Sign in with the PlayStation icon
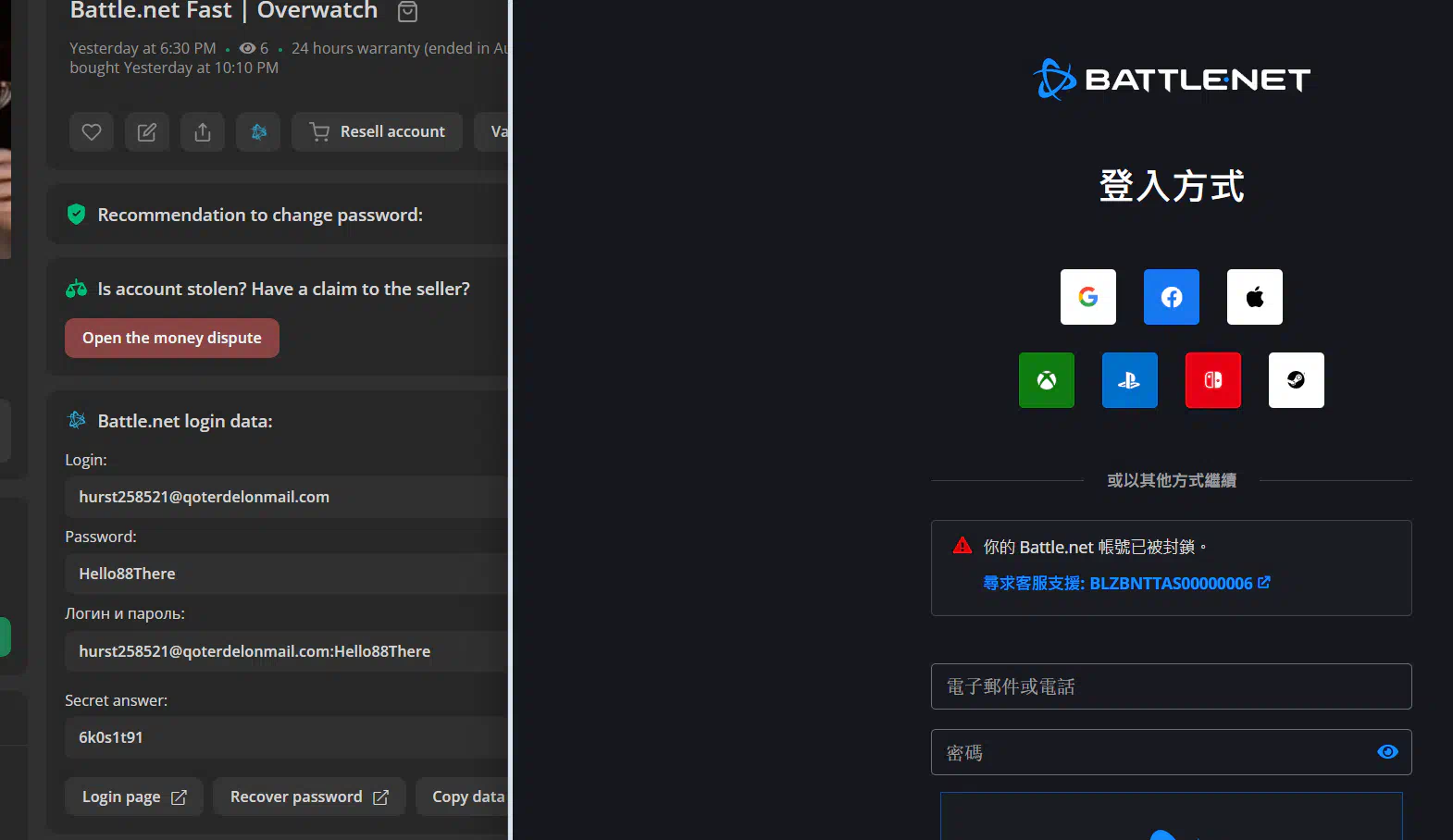Screen dimensions: 1453x840 coord(1130,380)
